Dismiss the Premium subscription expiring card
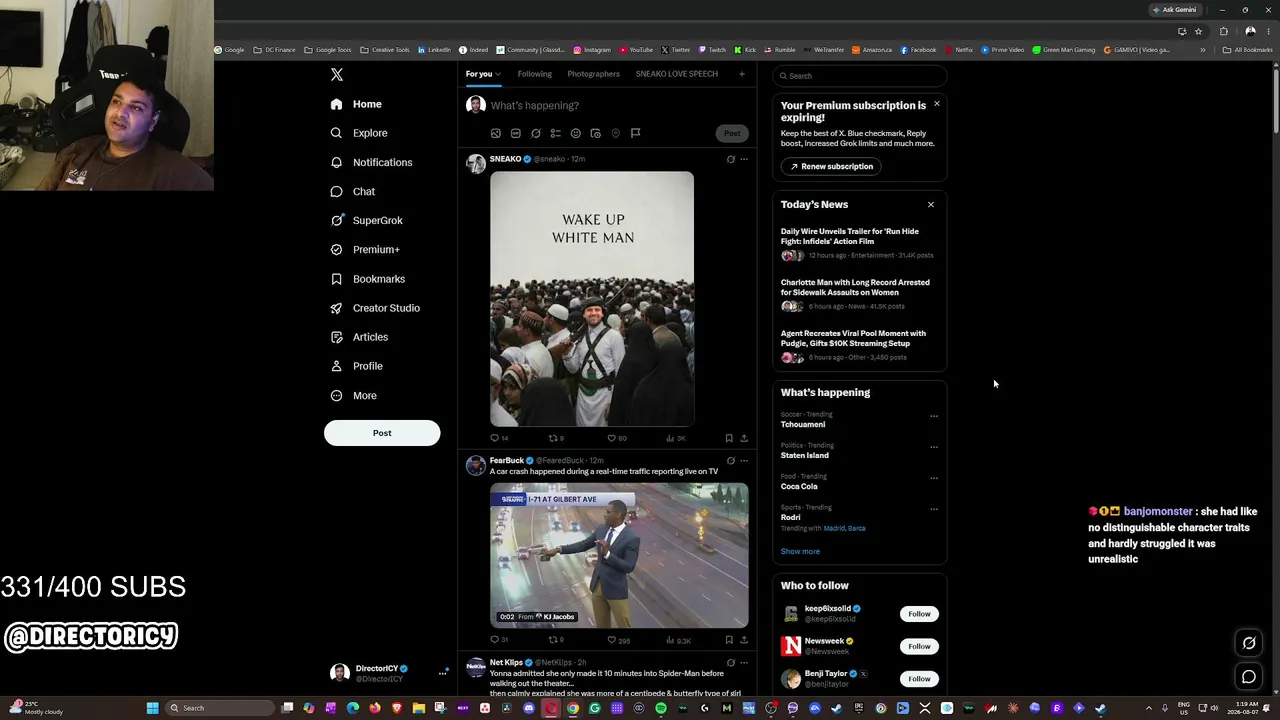The height and width of the screenshot is (720, 1280). coord(936,104)
